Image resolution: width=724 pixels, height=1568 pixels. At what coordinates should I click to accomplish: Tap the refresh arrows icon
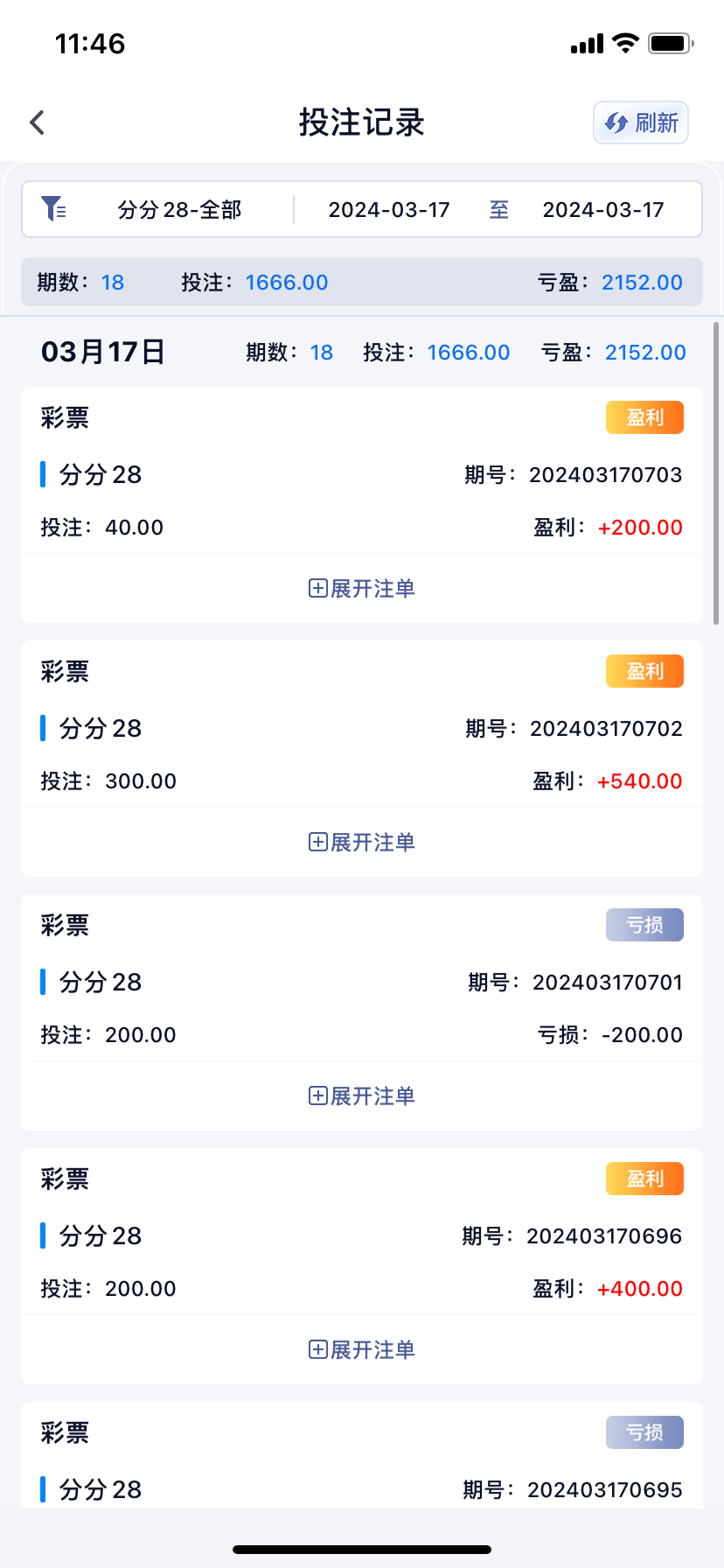coord(616,122)
